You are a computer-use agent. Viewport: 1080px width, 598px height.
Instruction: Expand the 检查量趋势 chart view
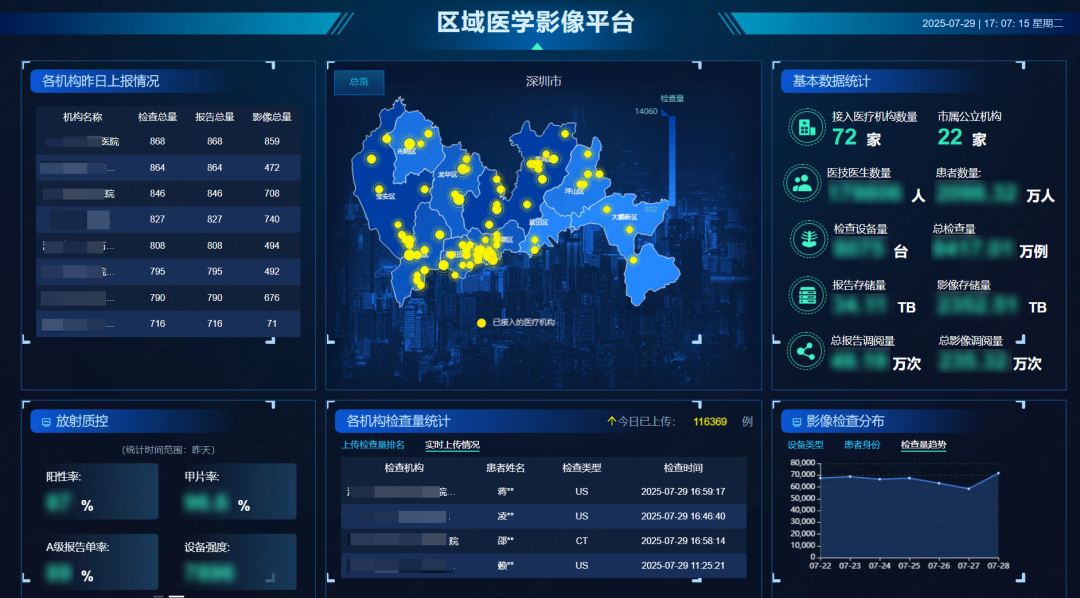click(x=925, y=443)
